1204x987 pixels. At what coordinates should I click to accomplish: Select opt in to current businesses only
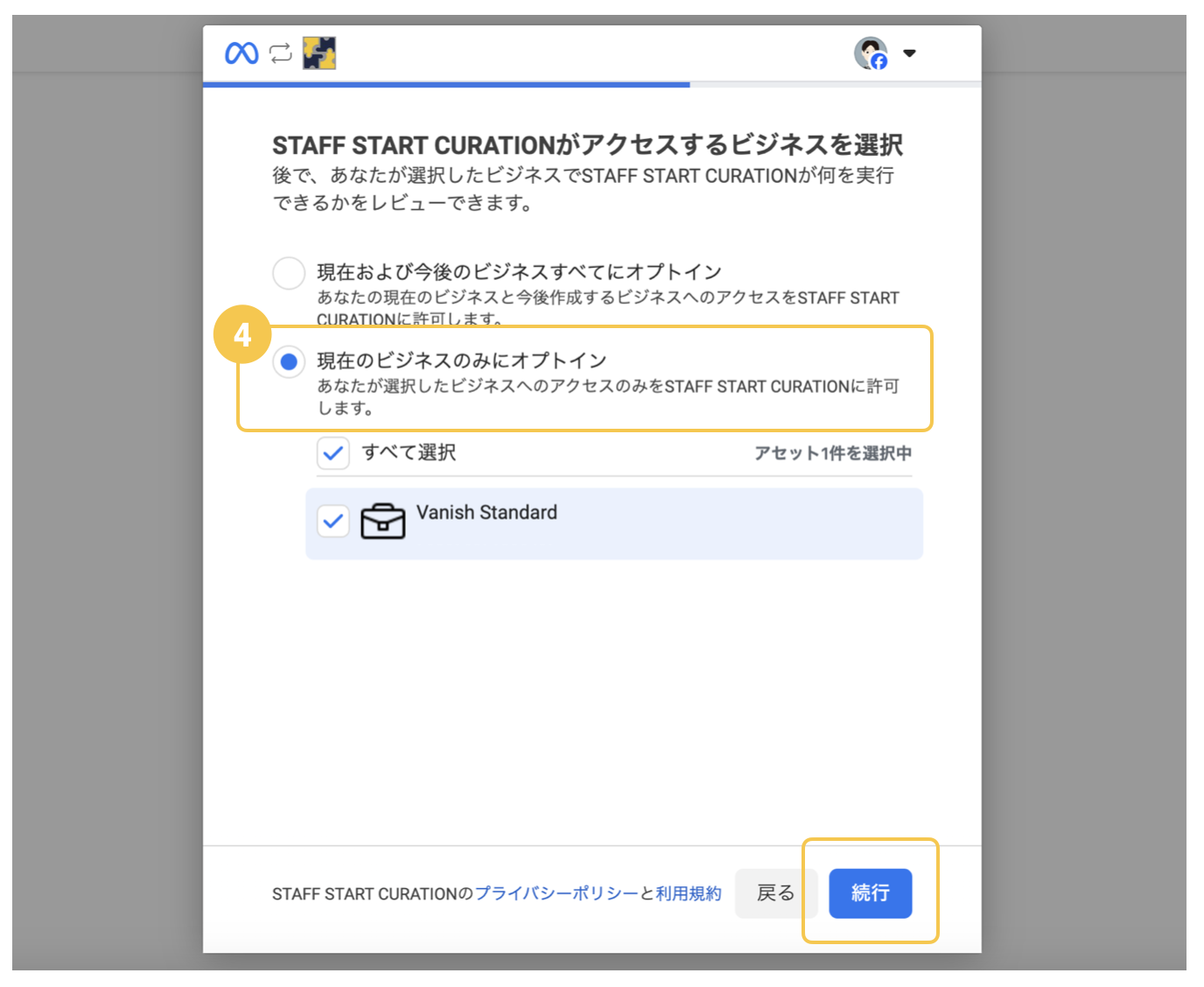coord(289,361)
